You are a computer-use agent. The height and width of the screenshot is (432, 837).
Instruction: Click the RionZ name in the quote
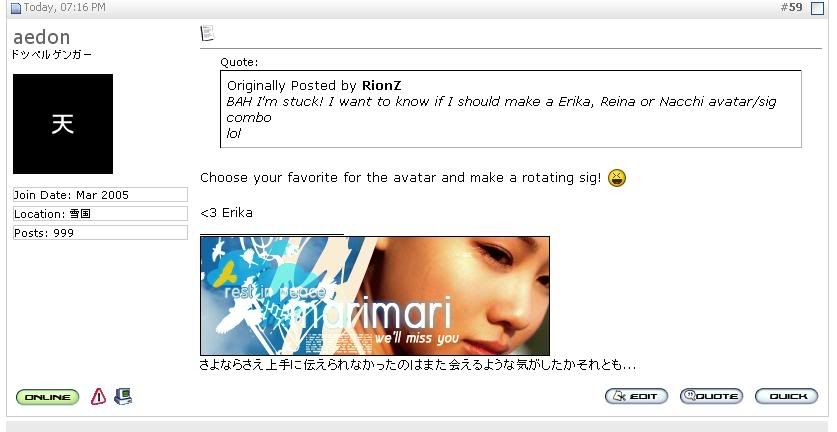[381, 85]
